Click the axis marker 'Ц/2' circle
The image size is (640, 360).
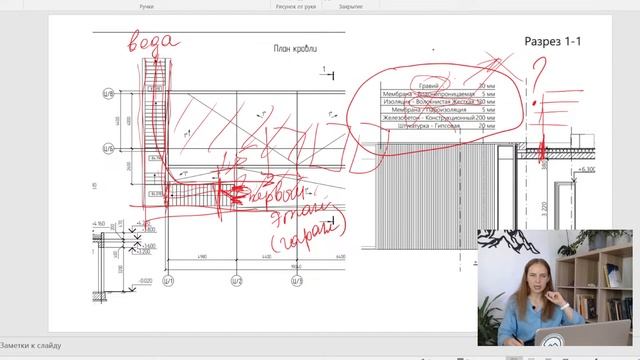click(x=237, y=281)
